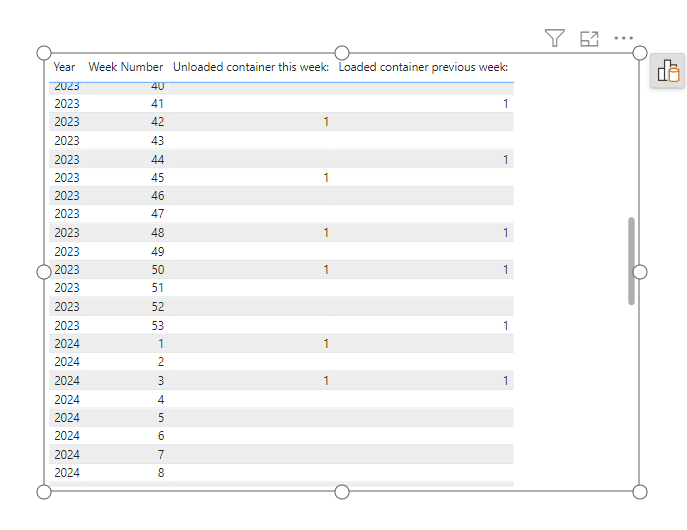Click week number 51 cell
Viewport: 687px width, 530px height.
pos(157,288)
